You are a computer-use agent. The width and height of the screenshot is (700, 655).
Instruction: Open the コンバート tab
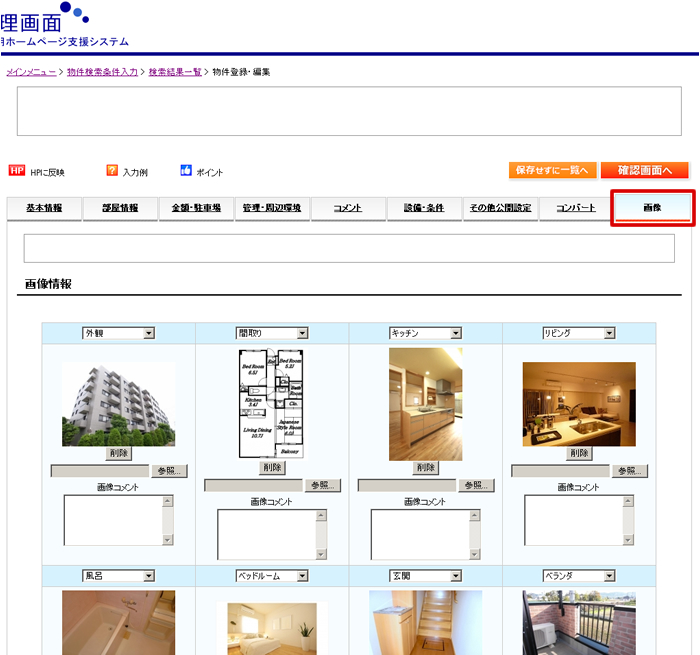tap(576, 208)
